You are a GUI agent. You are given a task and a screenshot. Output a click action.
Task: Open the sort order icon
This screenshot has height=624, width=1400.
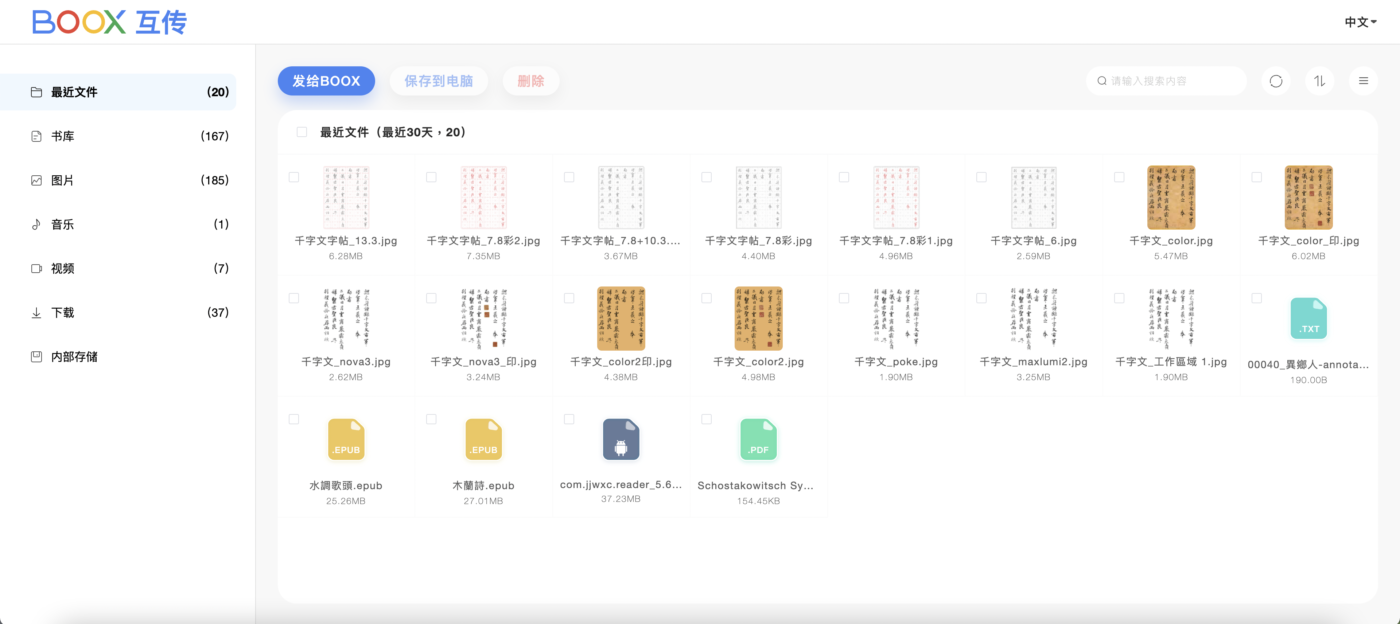1320,81
